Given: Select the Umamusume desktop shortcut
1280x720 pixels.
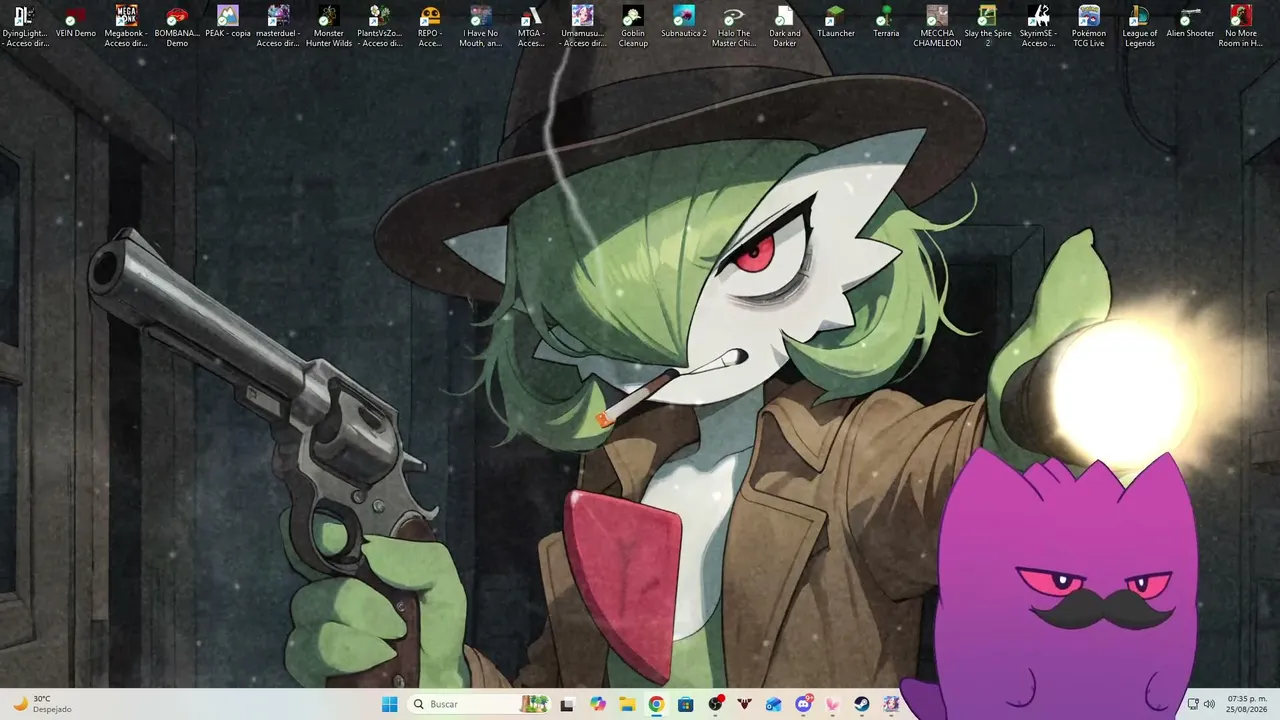Looking at the screenshot, I should (x=582, y=26).
